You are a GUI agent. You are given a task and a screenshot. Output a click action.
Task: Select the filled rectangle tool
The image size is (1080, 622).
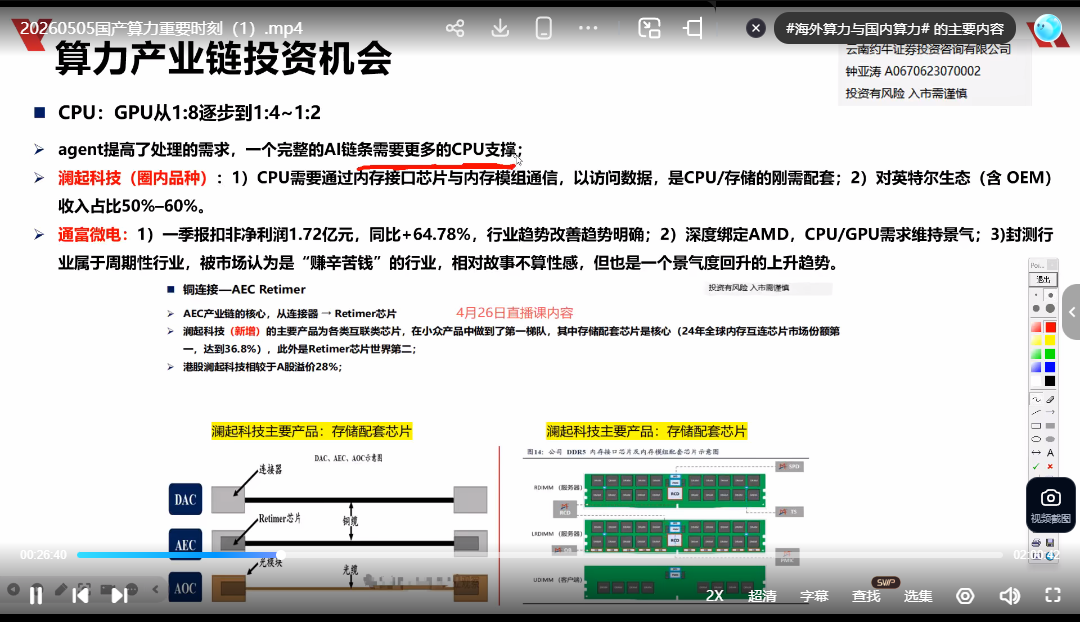1050,426
